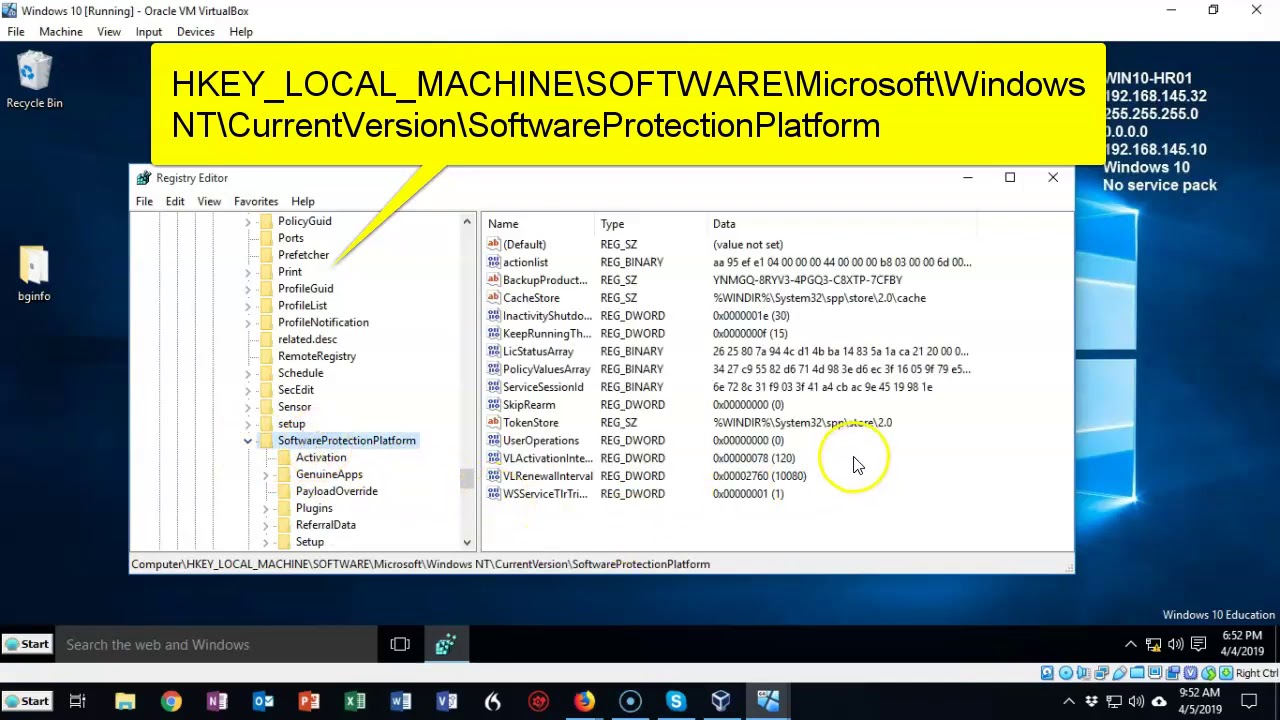
Task: Expand the ReferralData subkey
Action: click(x=266, y=525)
